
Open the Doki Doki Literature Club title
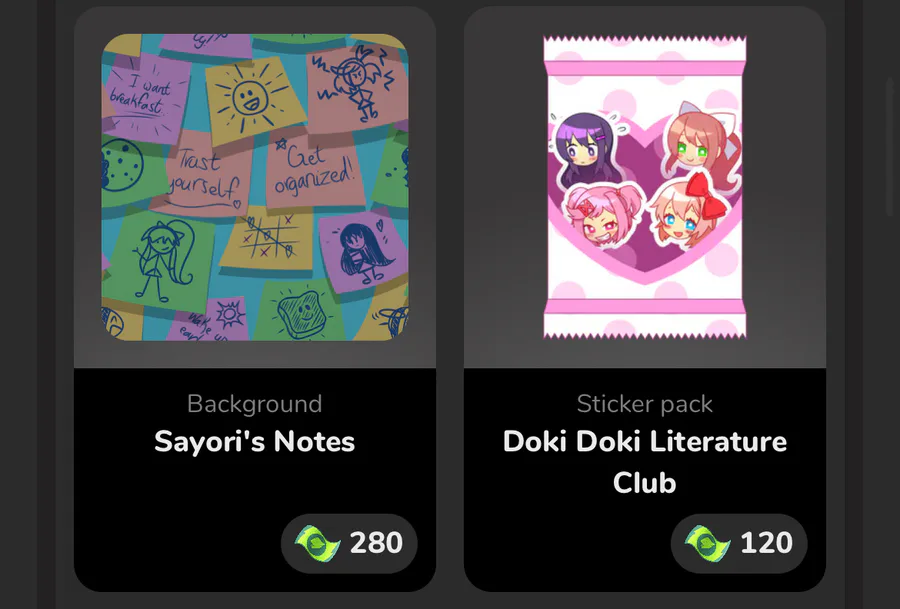point(645,462)
